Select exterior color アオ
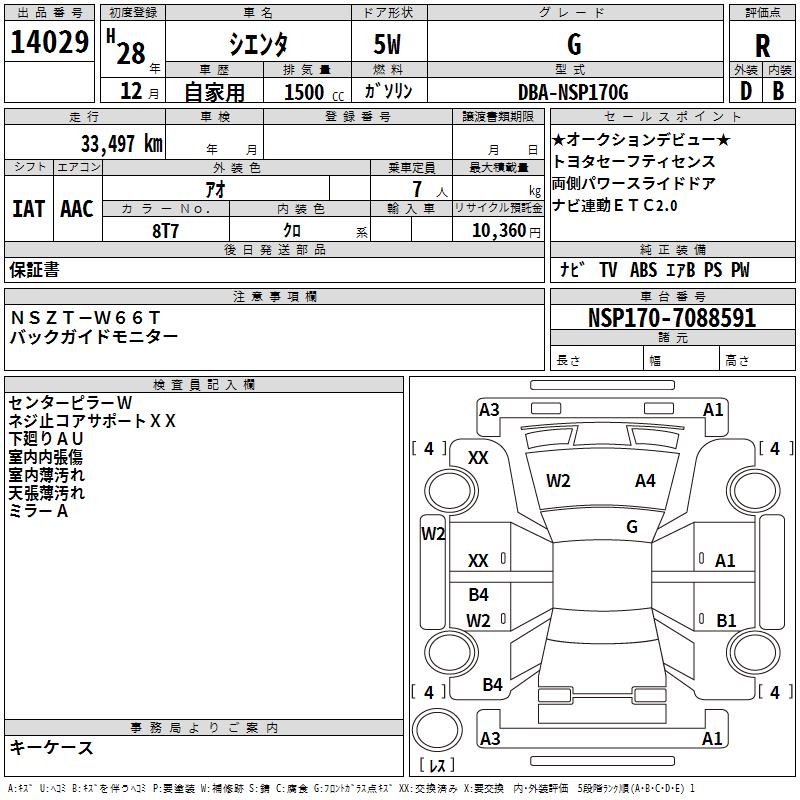800x800 pixels. pyautogui.click(x=215, y=189)
